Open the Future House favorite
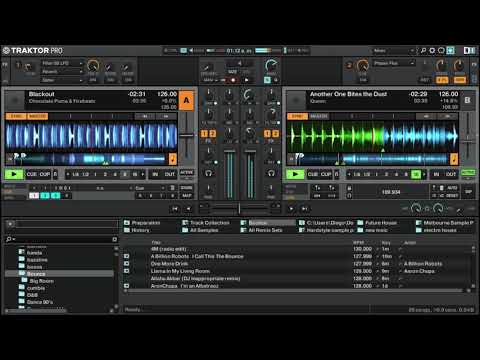480x360 pixels. tap(377, 223)
